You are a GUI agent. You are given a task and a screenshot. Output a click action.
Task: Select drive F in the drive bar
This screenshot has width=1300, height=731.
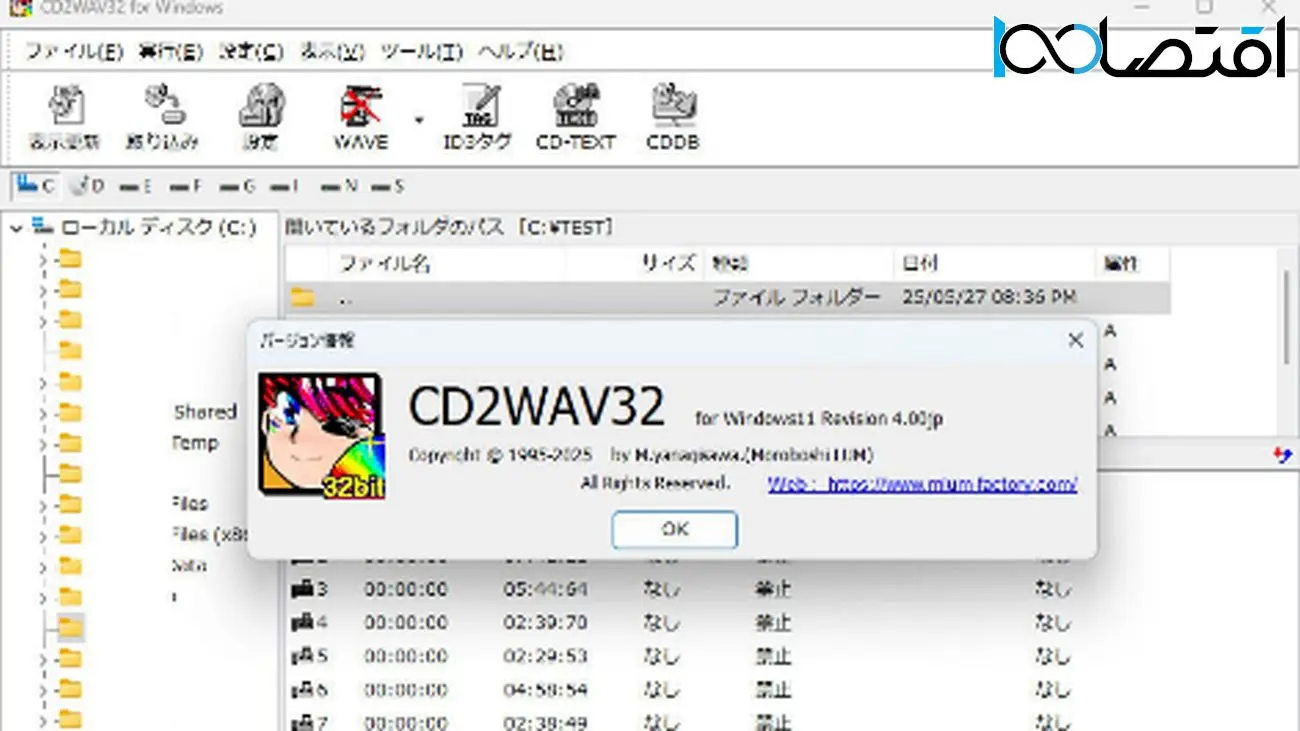click(186, 186)
